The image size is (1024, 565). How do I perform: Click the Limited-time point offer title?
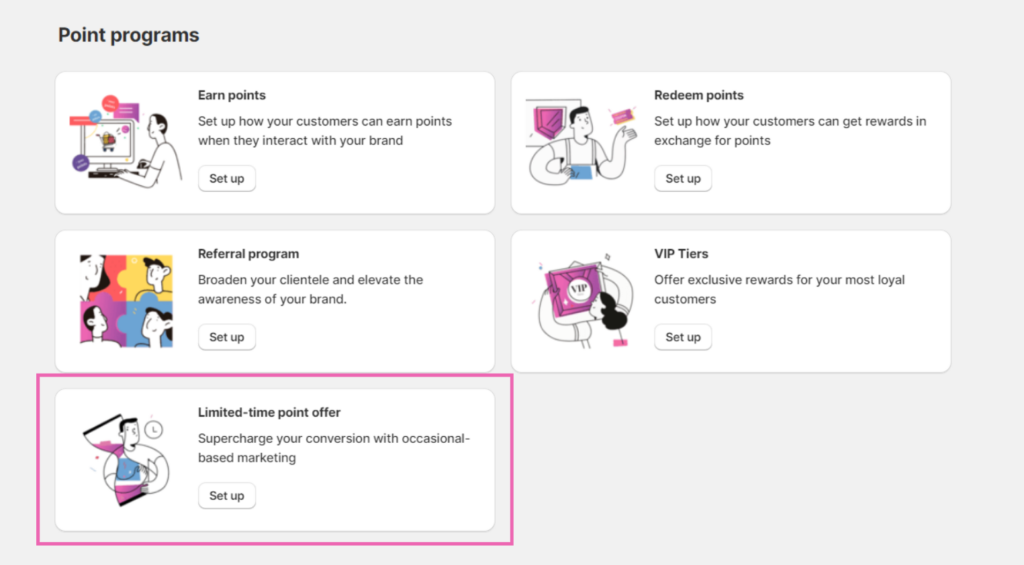[x=269, y=412]
